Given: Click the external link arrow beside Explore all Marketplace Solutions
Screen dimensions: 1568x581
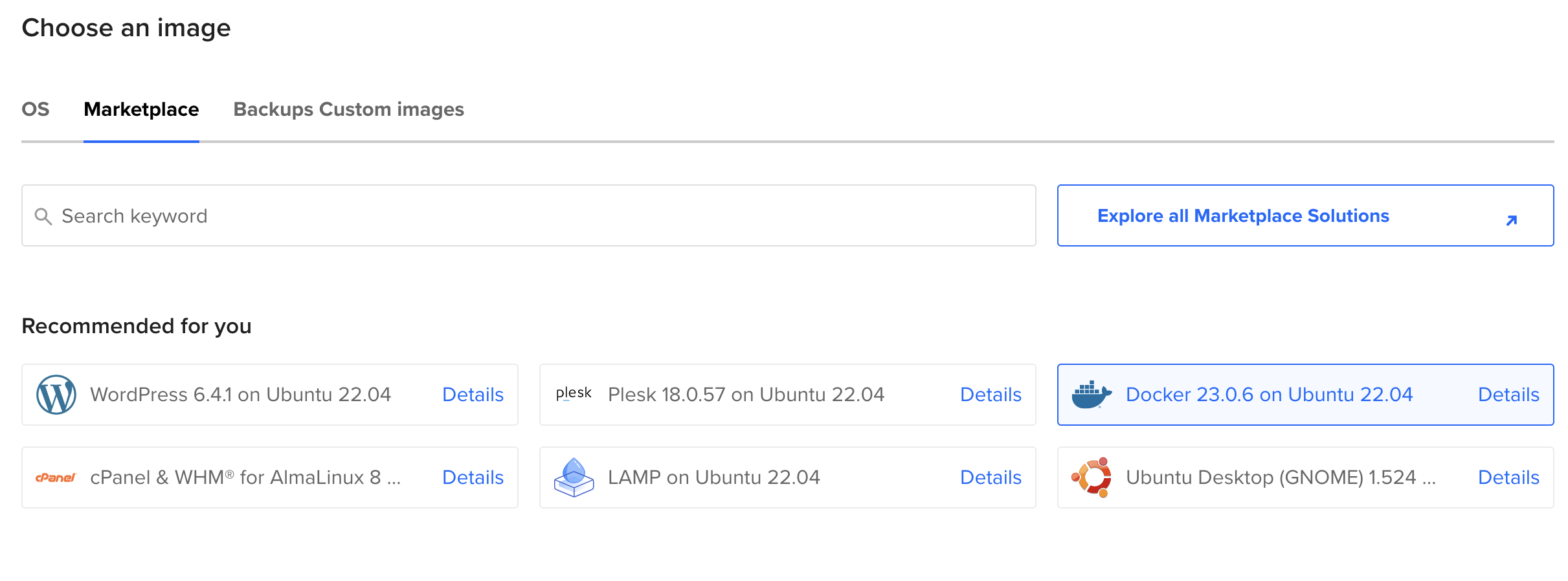Looking at the screenshot, I should point(1511,220).
